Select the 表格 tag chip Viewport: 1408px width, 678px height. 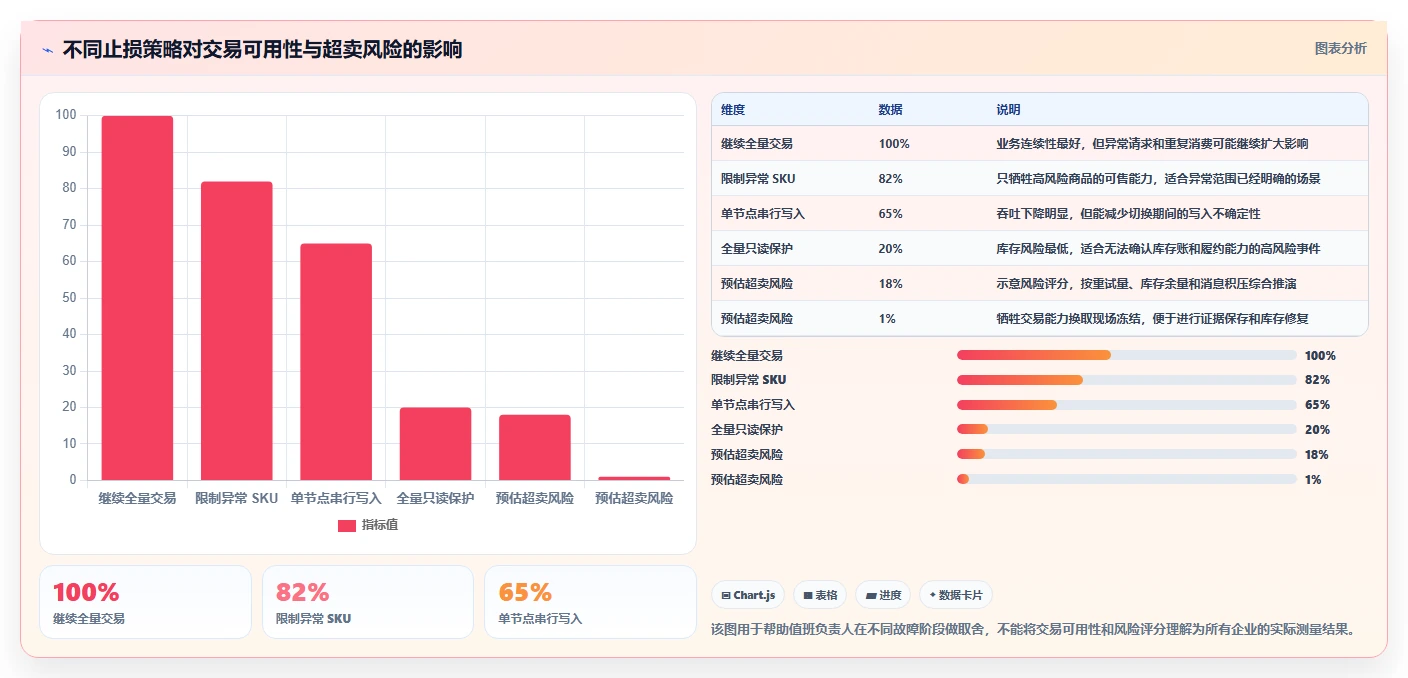pyautogui.click(x=820, y=595)
